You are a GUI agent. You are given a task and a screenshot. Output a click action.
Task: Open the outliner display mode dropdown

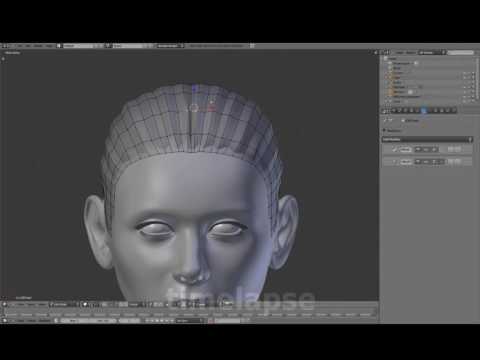(432, 52)
